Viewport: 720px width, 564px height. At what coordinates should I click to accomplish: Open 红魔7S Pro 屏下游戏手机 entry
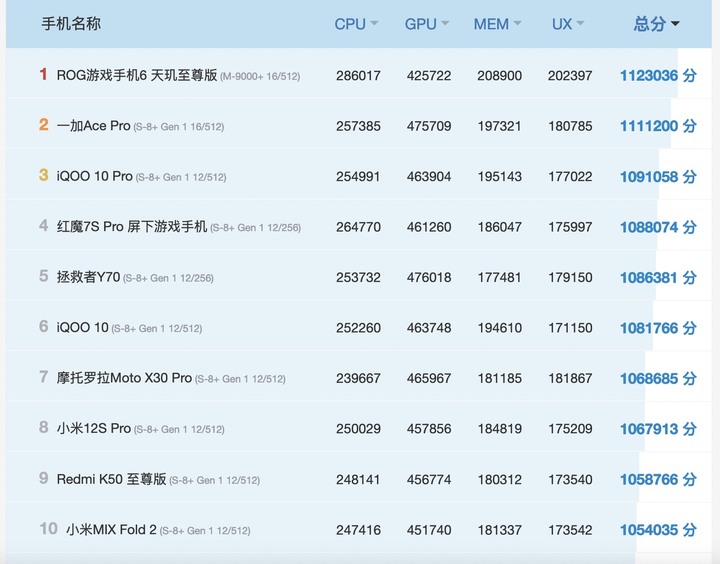(x=132, y=227)
